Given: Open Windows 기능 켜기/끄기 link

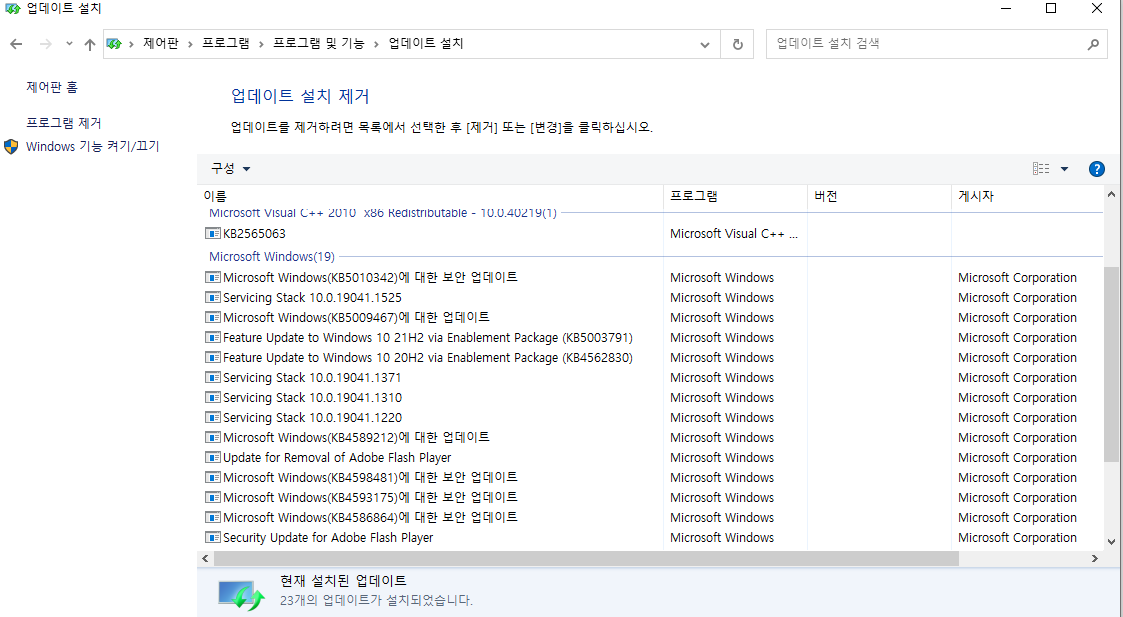Looking at the screenshot, I should 92,146.
